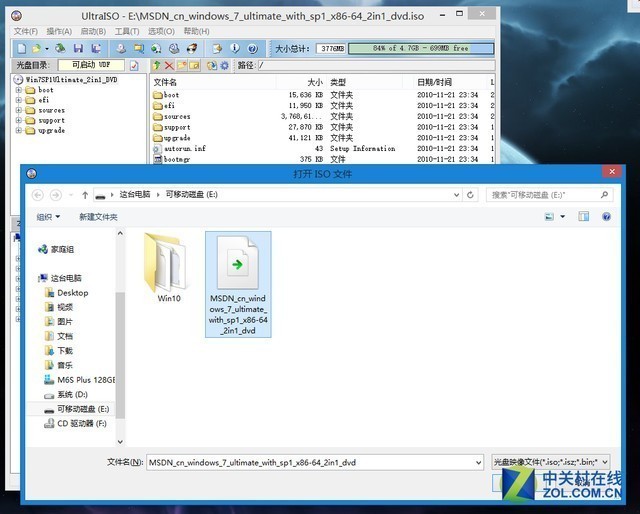This screenshot has width=640, height=514.
Task: Open the 文件(F) menu in UltraISO
Action: 26,31
